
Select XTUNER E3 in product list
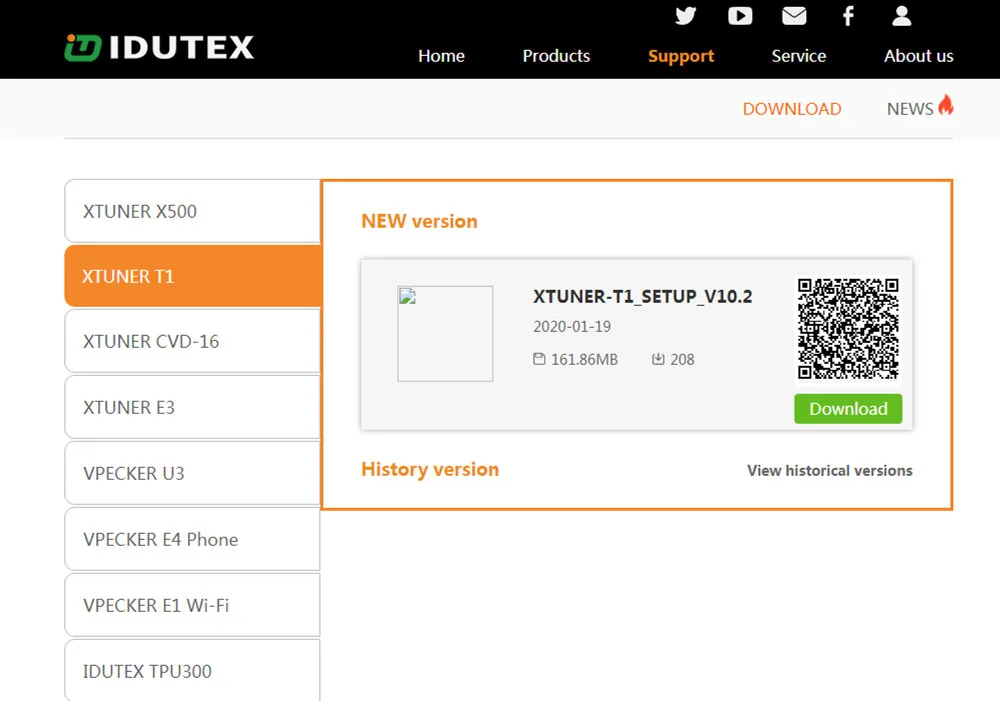[193, 407]
